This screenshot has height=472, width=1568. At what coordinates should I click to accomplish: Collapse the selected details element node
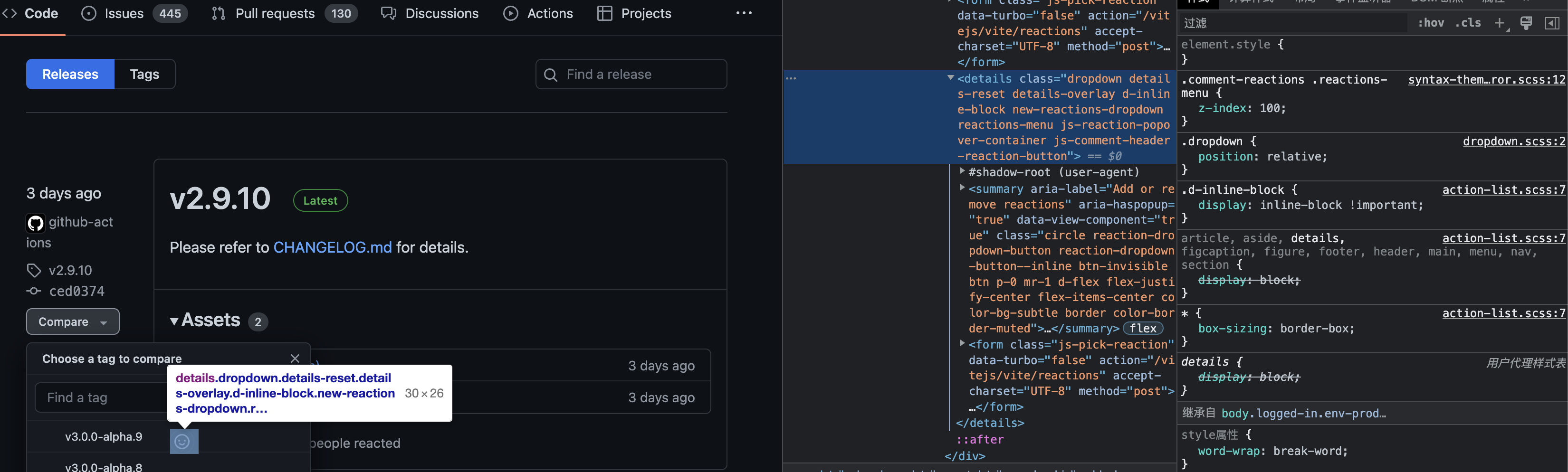(x=950, y=78)
